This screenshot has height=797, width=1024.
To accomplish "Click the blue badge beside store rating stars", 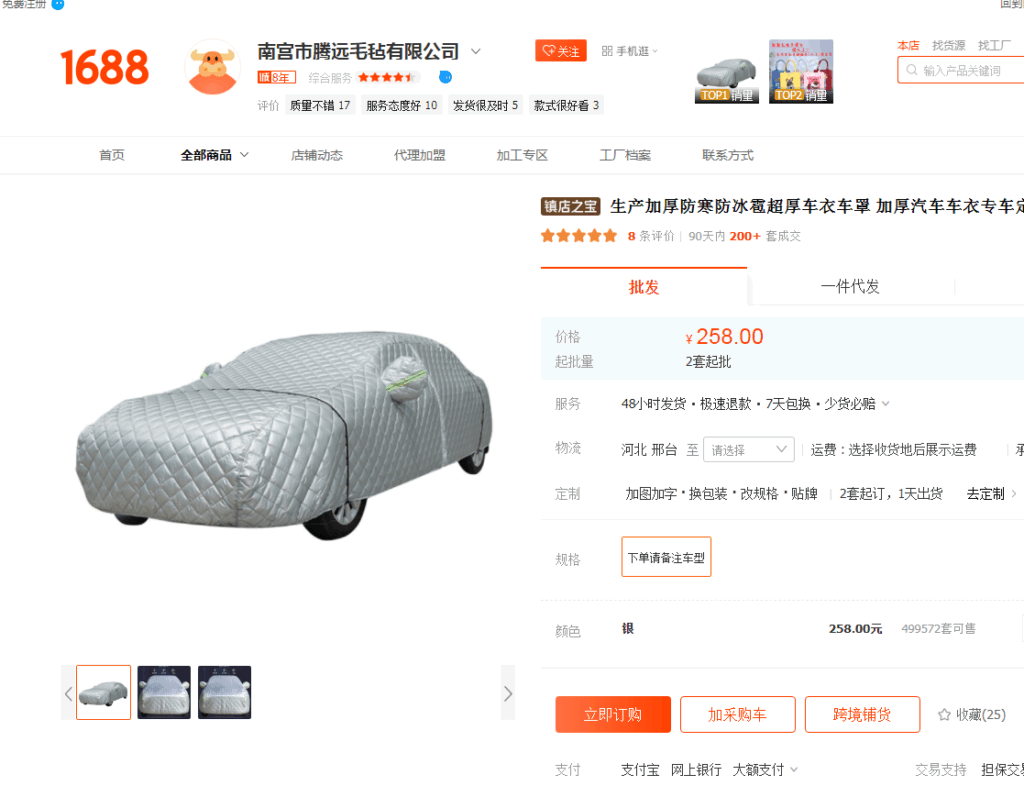I will 445,77.
